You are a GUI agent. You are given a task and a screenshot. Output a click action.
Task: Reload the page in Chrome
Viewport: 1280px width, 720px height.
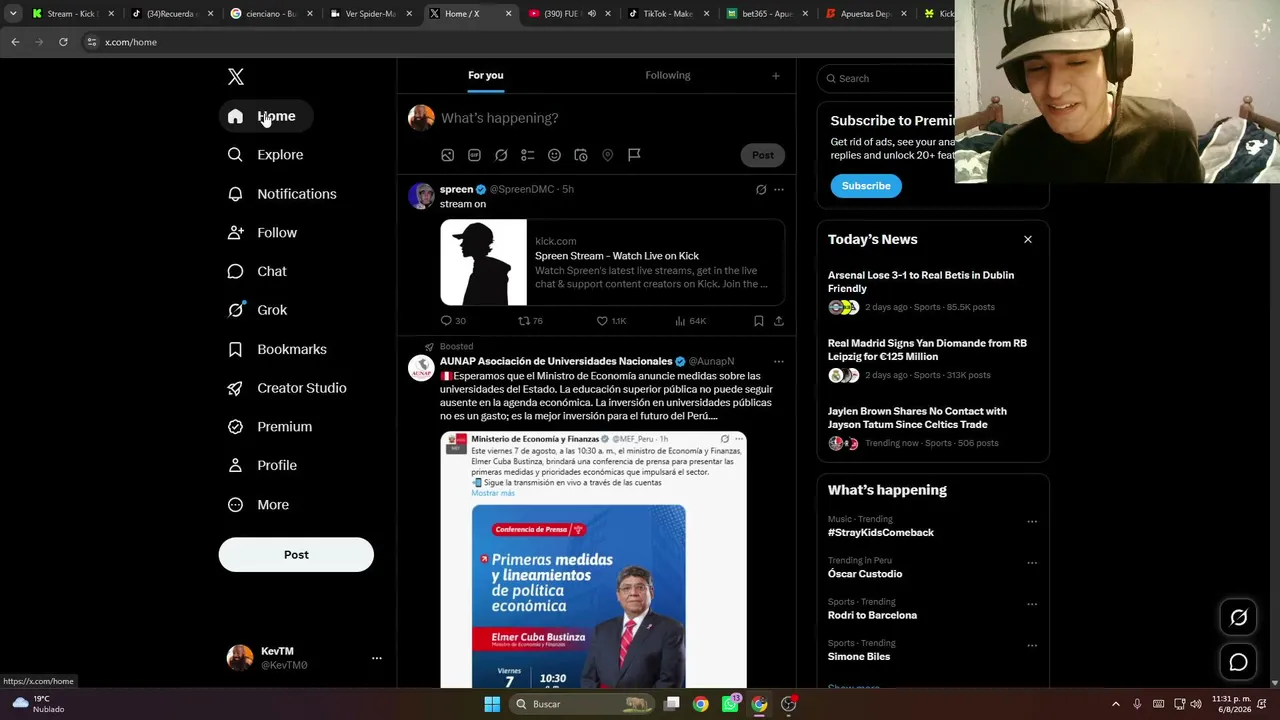[x=63, y=42]
